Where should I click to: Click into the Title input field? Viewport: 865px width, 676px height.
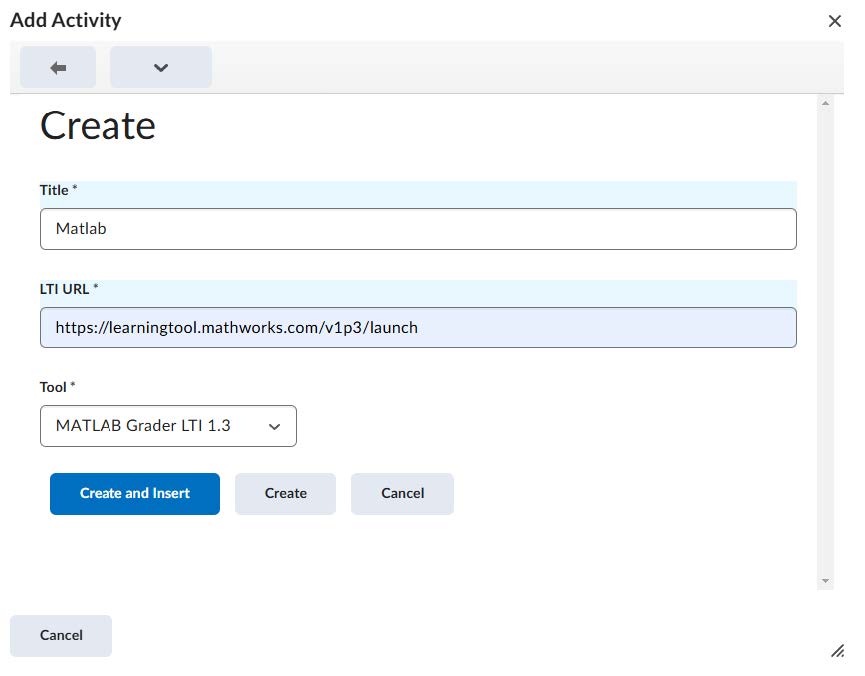[418, 229]
